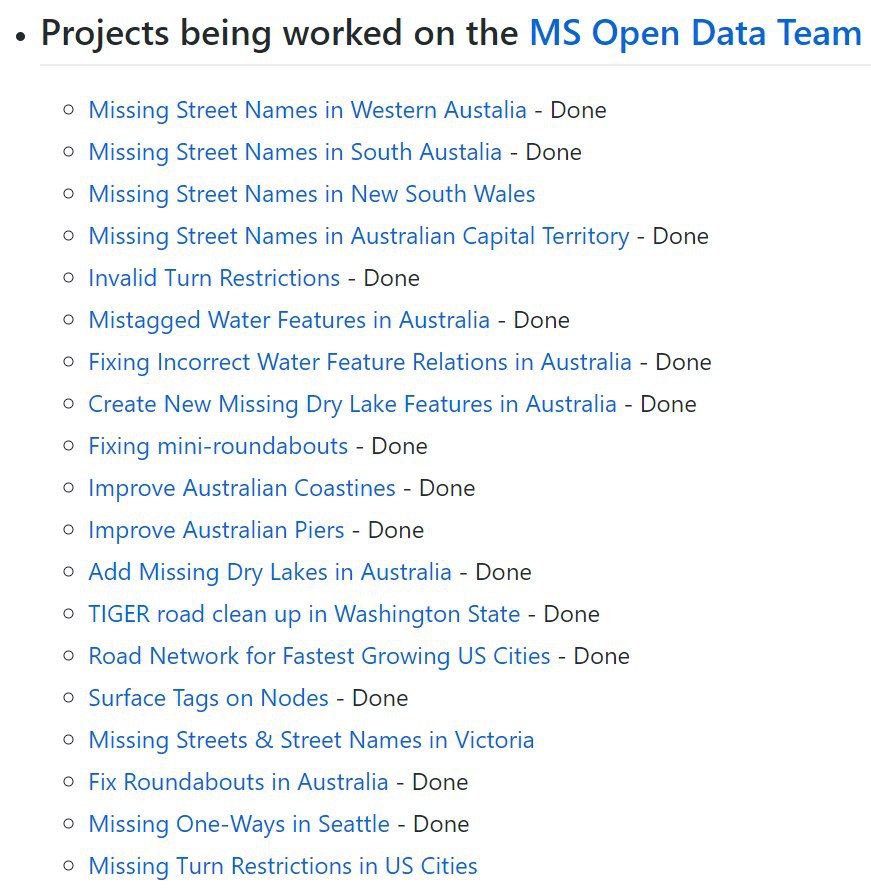This screenshot has width=871, height=890.
Task: Open the Improve Australian Piers link
Action: click(217, 530)
